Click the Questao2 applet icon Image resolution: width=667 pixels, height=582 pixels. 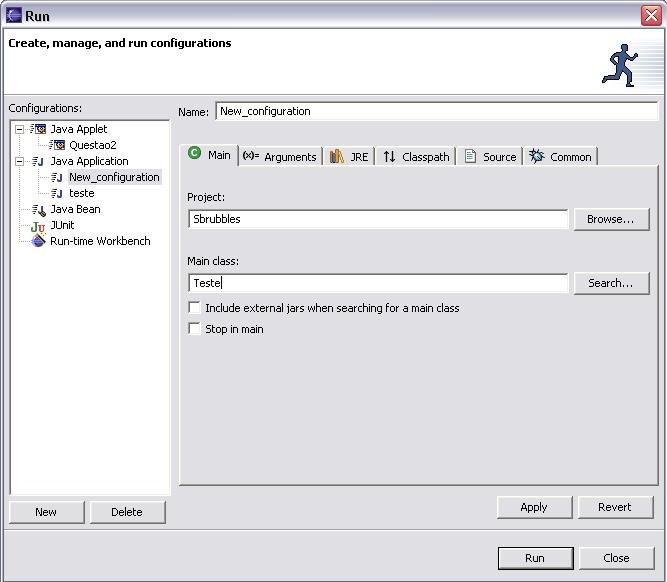57,145
